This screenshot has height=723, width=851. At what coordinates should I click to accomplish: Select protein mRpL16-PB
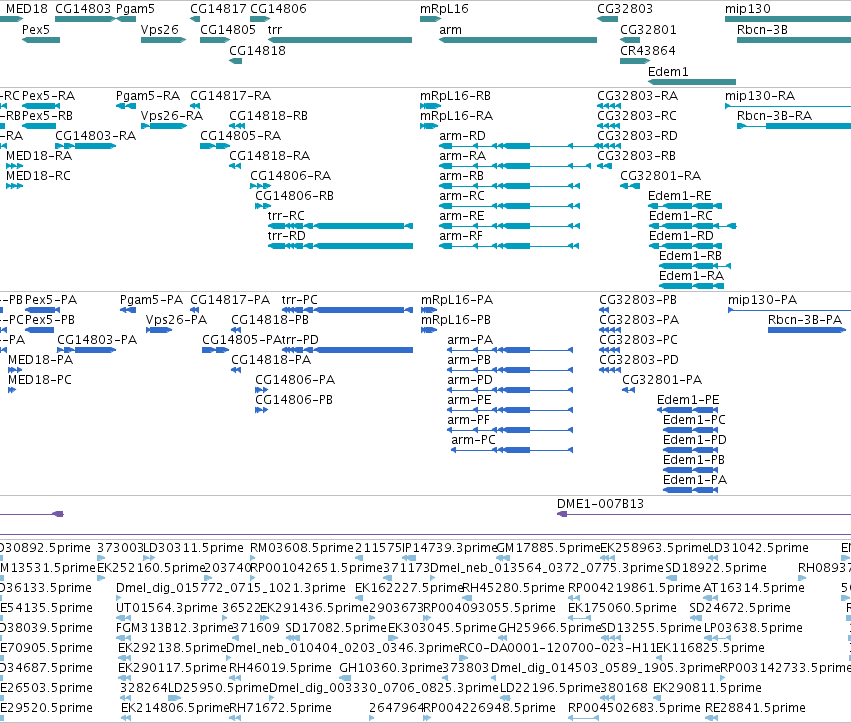coord(429,330)
